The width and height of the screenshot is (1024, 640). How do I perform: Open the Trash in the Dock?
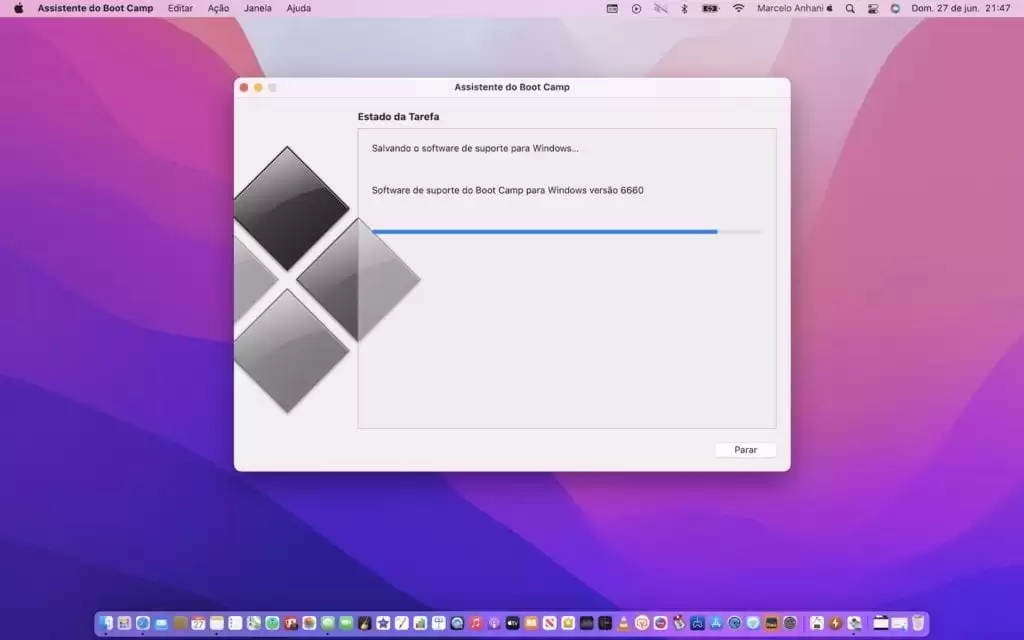click(919, 623)
